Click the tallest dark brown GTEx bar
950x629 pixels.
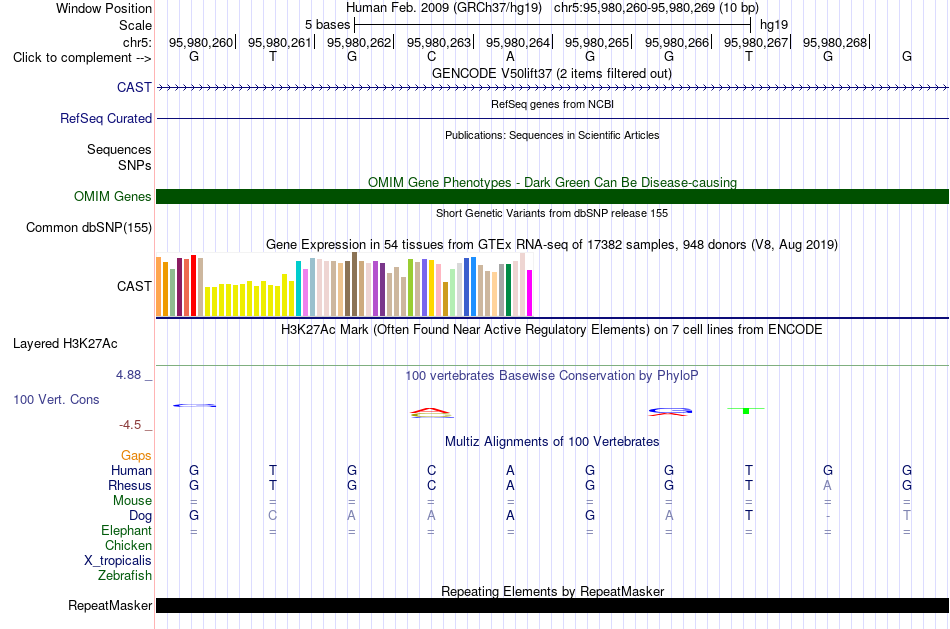pyautogui.click(x=354, y=284)
